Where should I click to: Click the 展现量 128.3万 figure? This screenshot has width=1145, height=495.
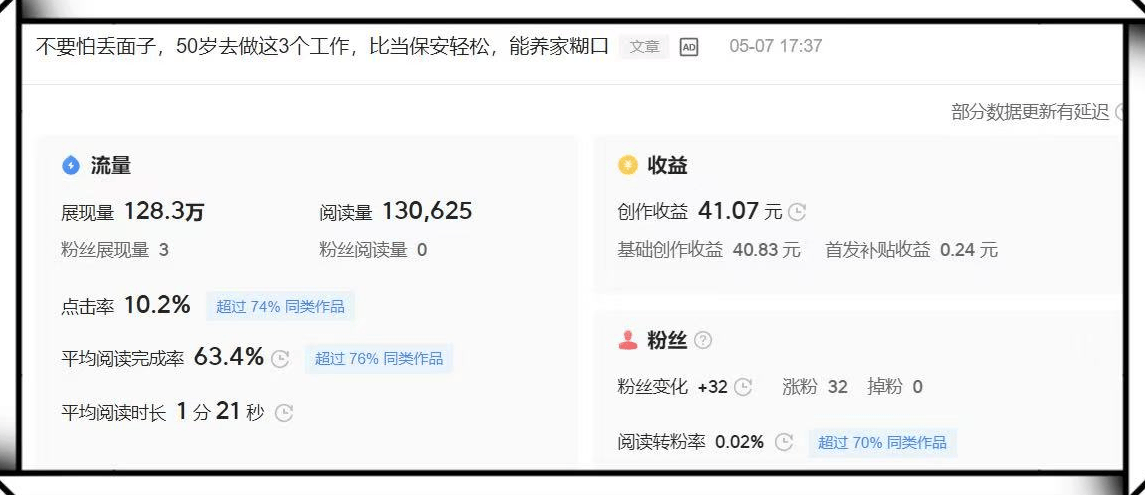[133, 212]
